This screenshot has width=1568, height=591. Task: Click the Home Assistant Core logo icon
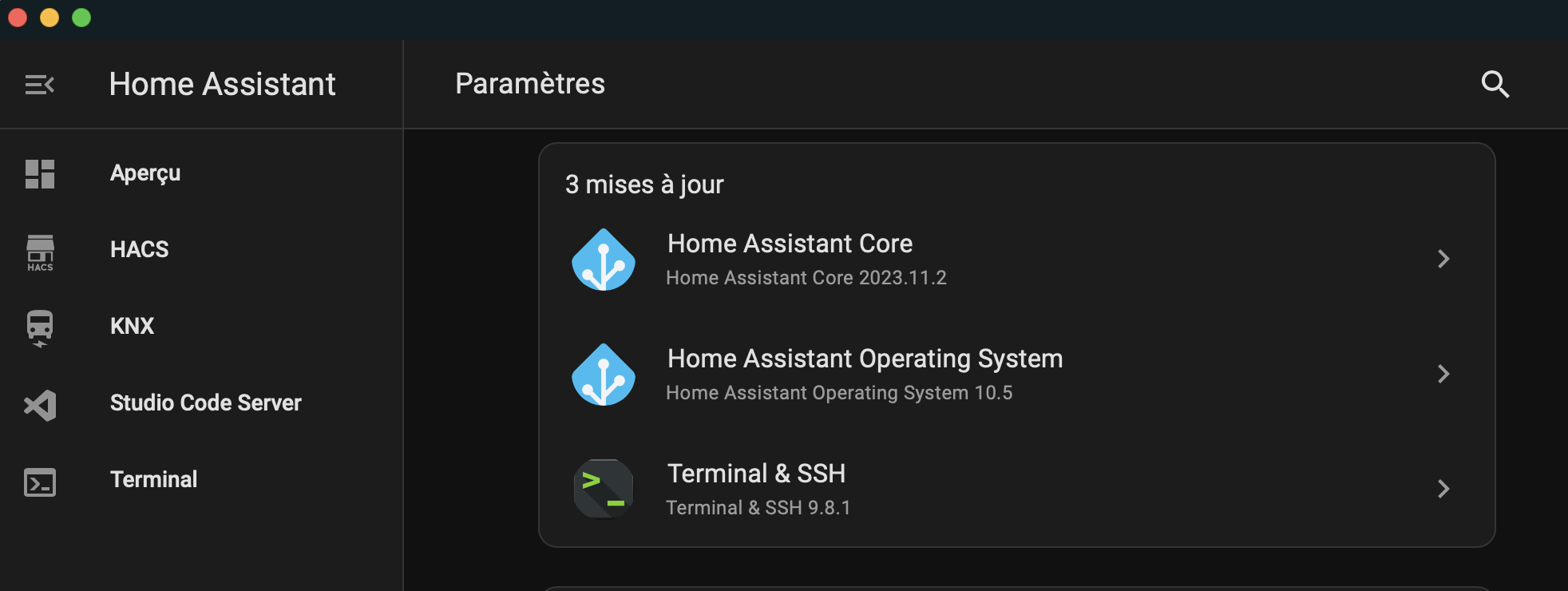(604, 260)
